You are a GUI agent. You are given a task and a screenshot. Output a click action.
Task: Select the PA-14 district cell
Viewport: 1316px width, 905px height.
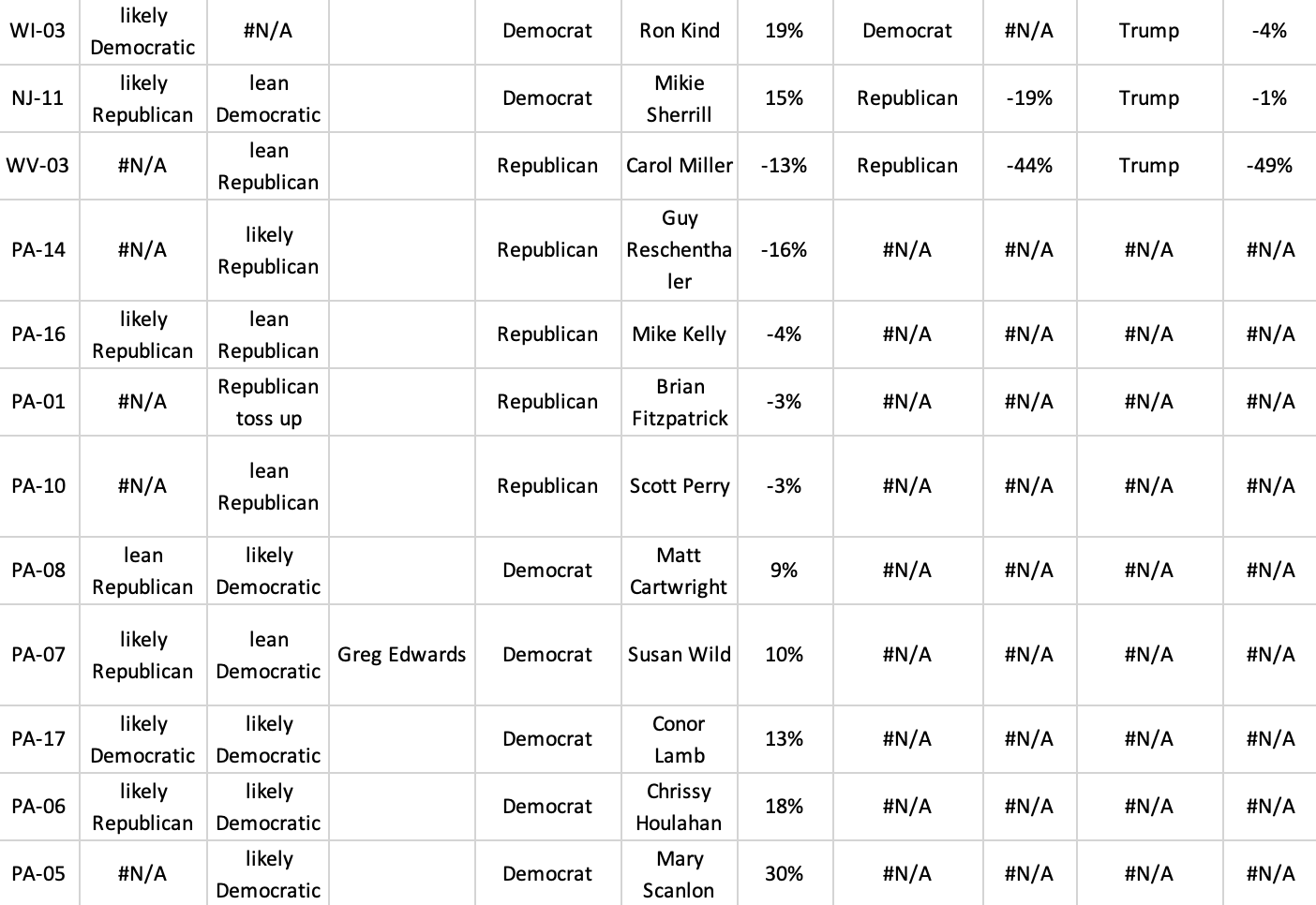tap(38, 250)
